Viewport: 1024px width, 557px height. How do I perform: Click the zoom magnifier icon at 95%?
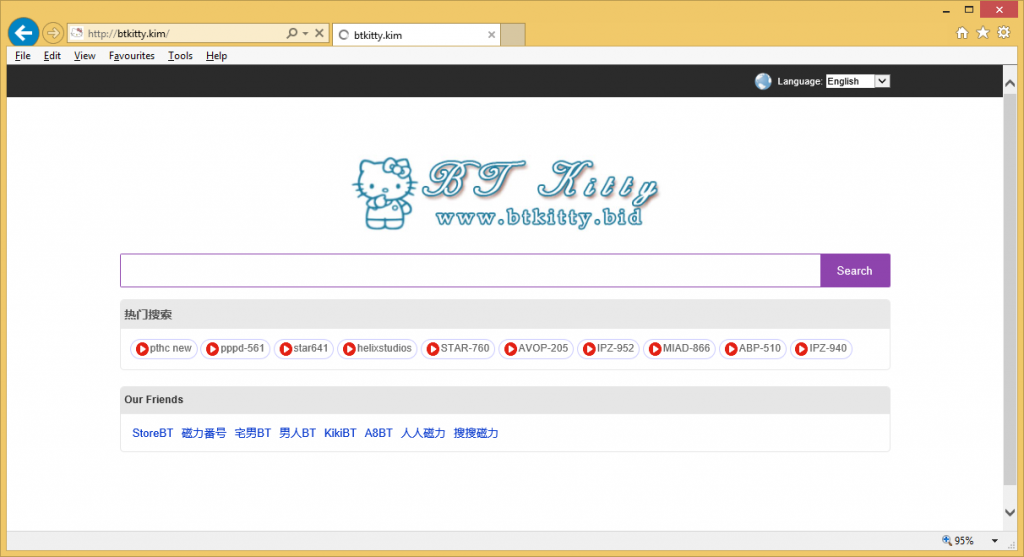pyautogui.click(x=947, y=540)
